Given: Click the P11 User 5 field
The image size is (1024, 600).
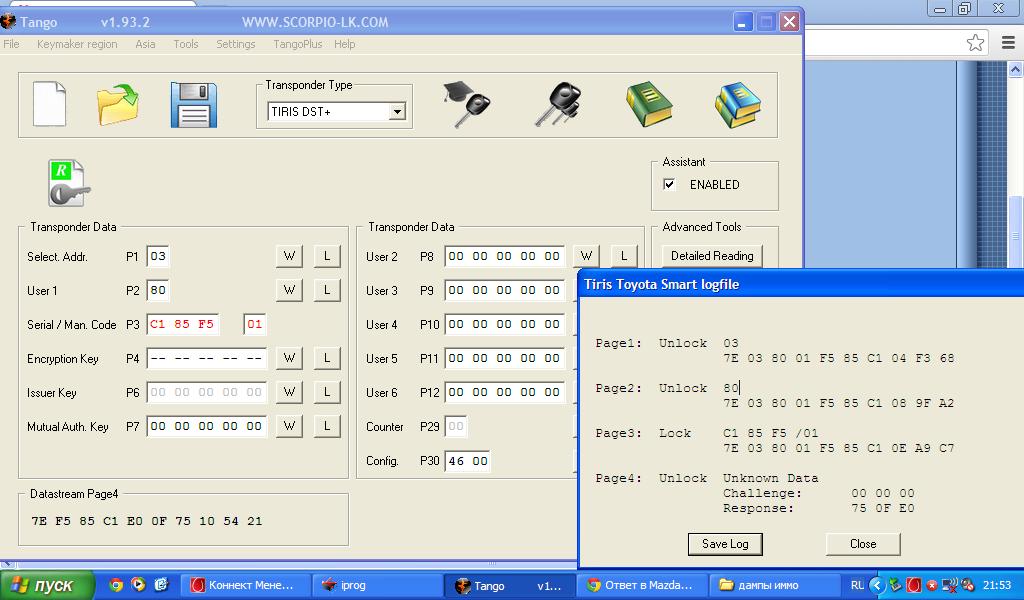Looking at the screenshot, I should click(x=504, y=358).
